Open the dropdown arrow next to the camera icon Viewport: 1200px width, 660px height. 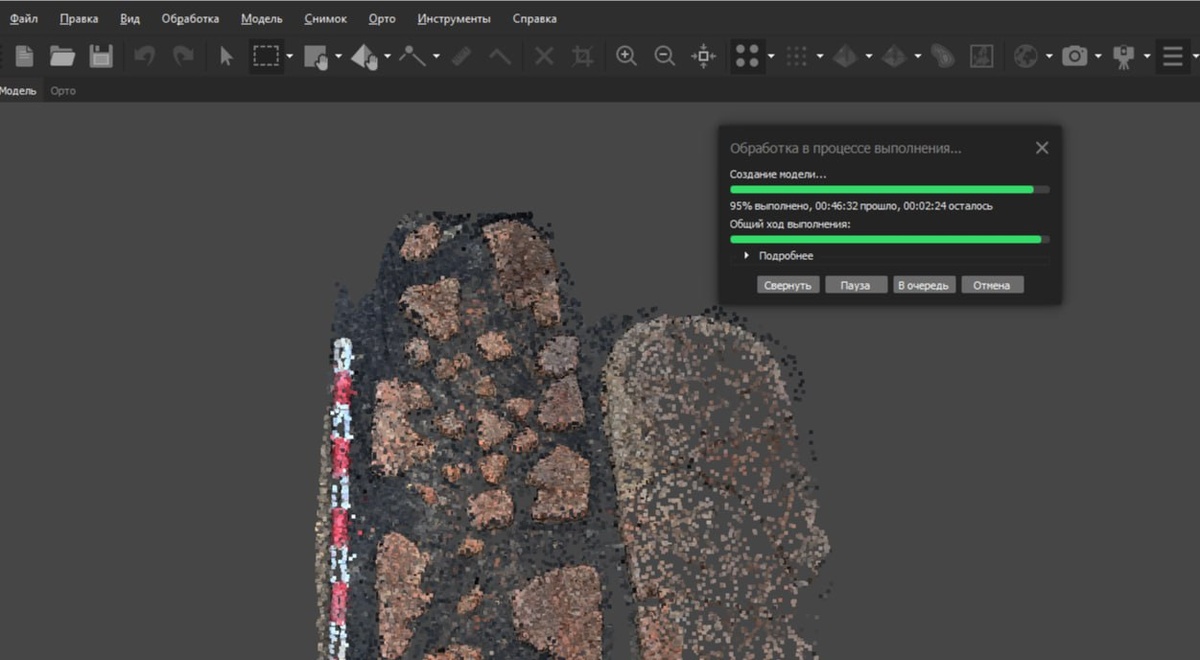[1098, 57]
